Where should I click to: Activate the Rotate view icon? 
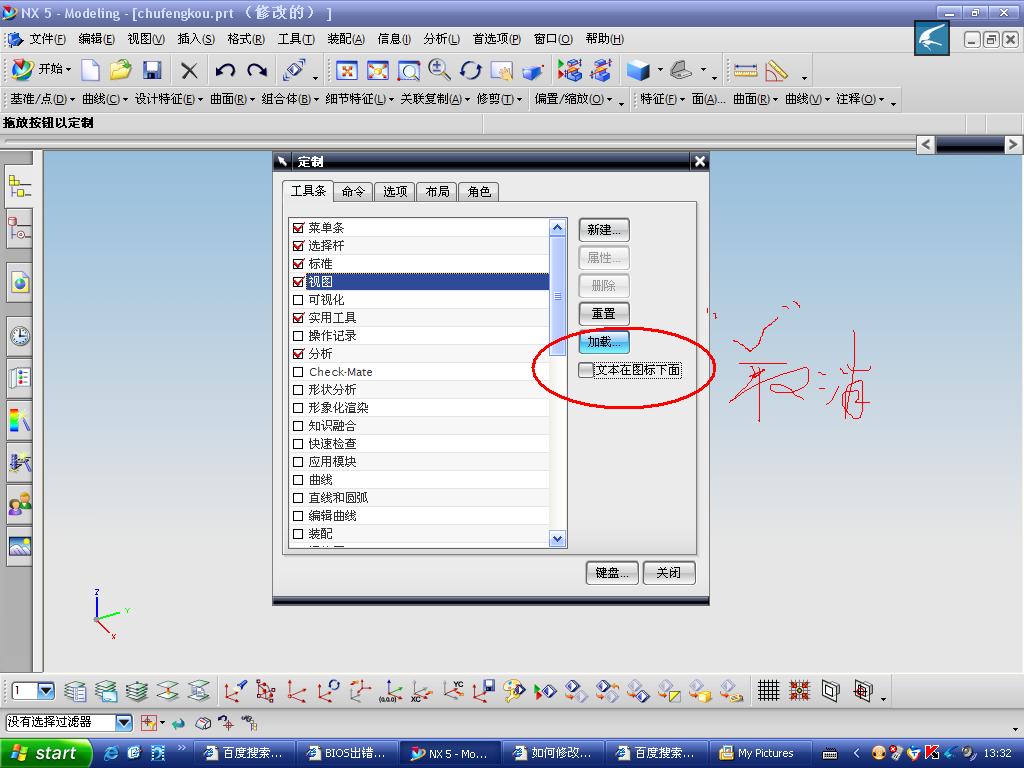pyautogui.click(x=471, y=70)
